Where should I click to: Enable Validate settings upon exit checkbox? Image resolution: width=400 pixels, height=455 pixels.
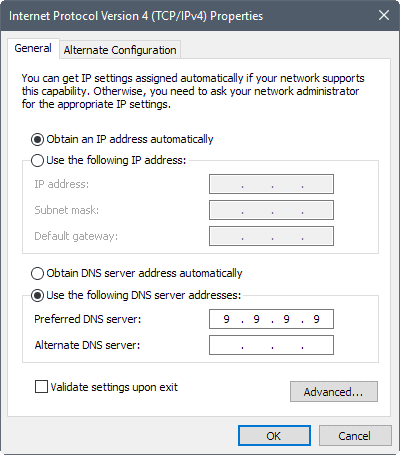pos(41,387)
